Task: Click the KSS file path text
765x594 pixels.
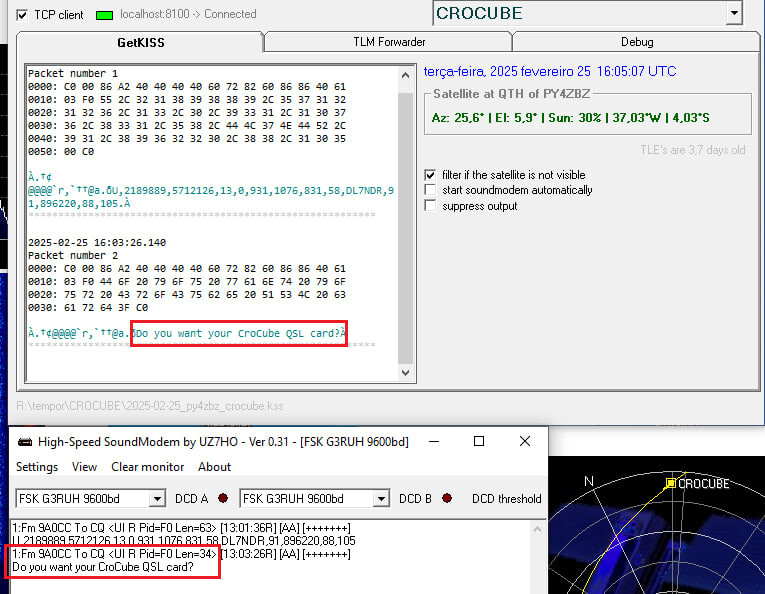Action: [150, 406]
